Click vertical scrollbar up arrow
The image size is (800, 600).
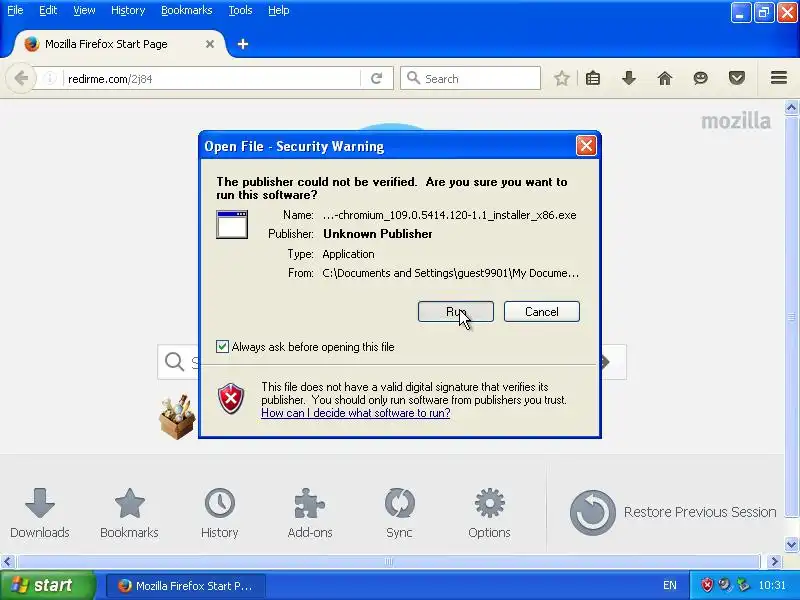point(791,107)
